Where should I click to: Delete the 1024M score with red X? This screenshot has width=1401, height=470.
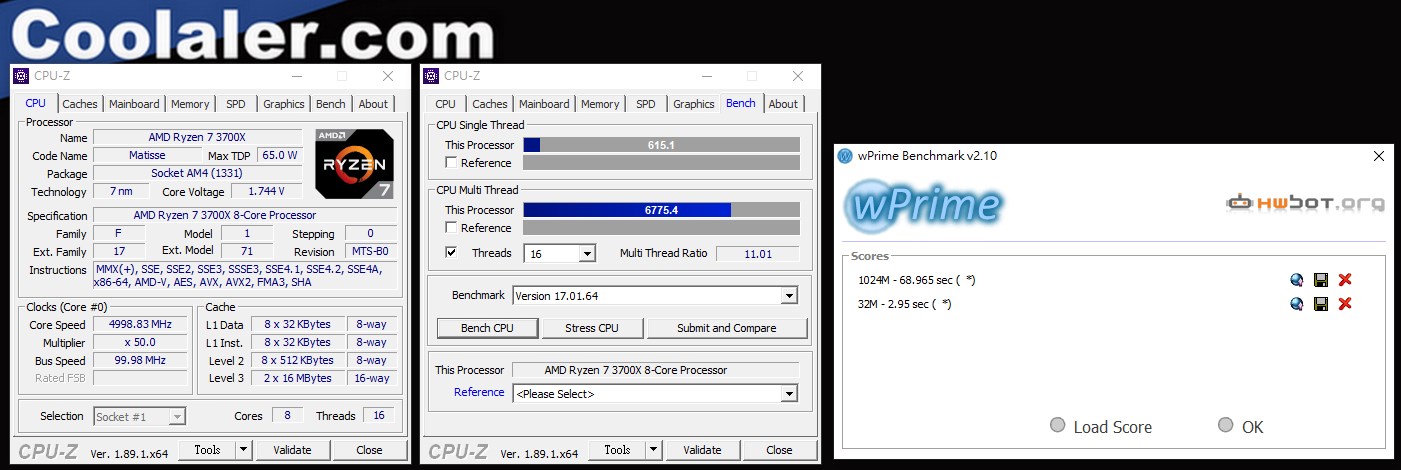(1345, 280)
